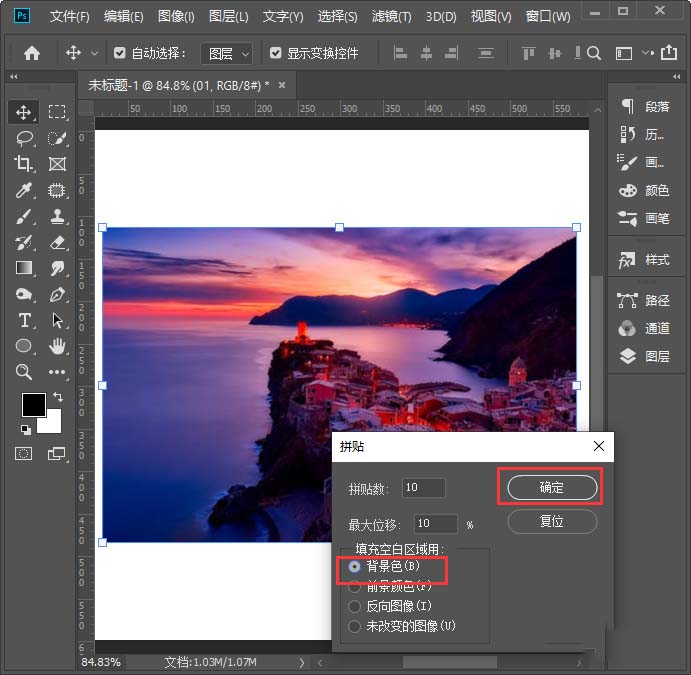Click align horizontal centers icon
691x675 pixels.
click(x=426, y=53)
